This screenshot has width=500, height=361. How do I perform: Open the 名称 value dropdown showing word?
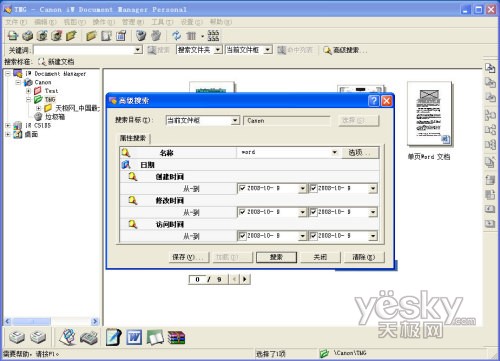[x=334, y=153]
